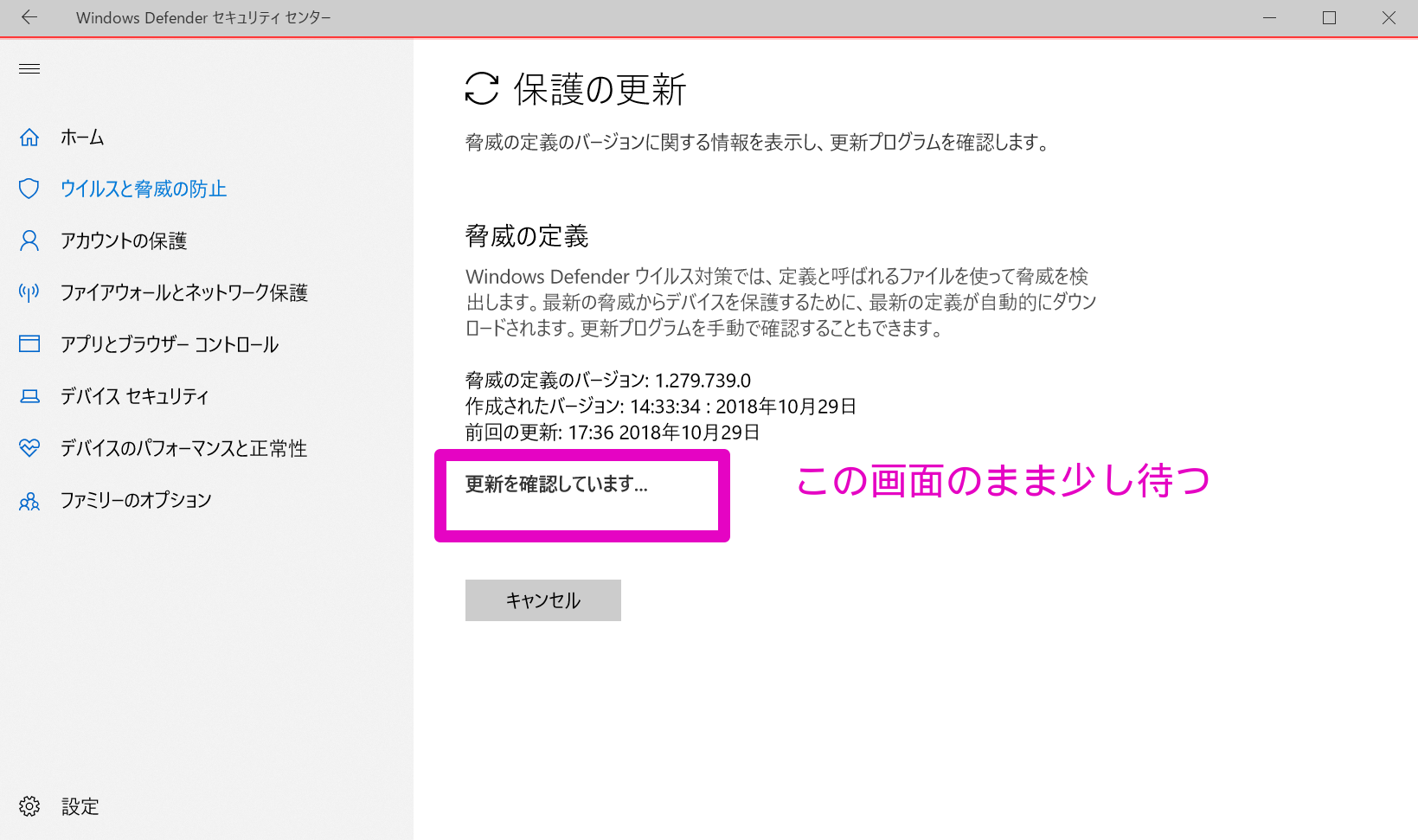The height and width of the screenshot is (840, 1418).
Task: Click the Home house icon
Action: pyautogui.click(x=29, y=138)
